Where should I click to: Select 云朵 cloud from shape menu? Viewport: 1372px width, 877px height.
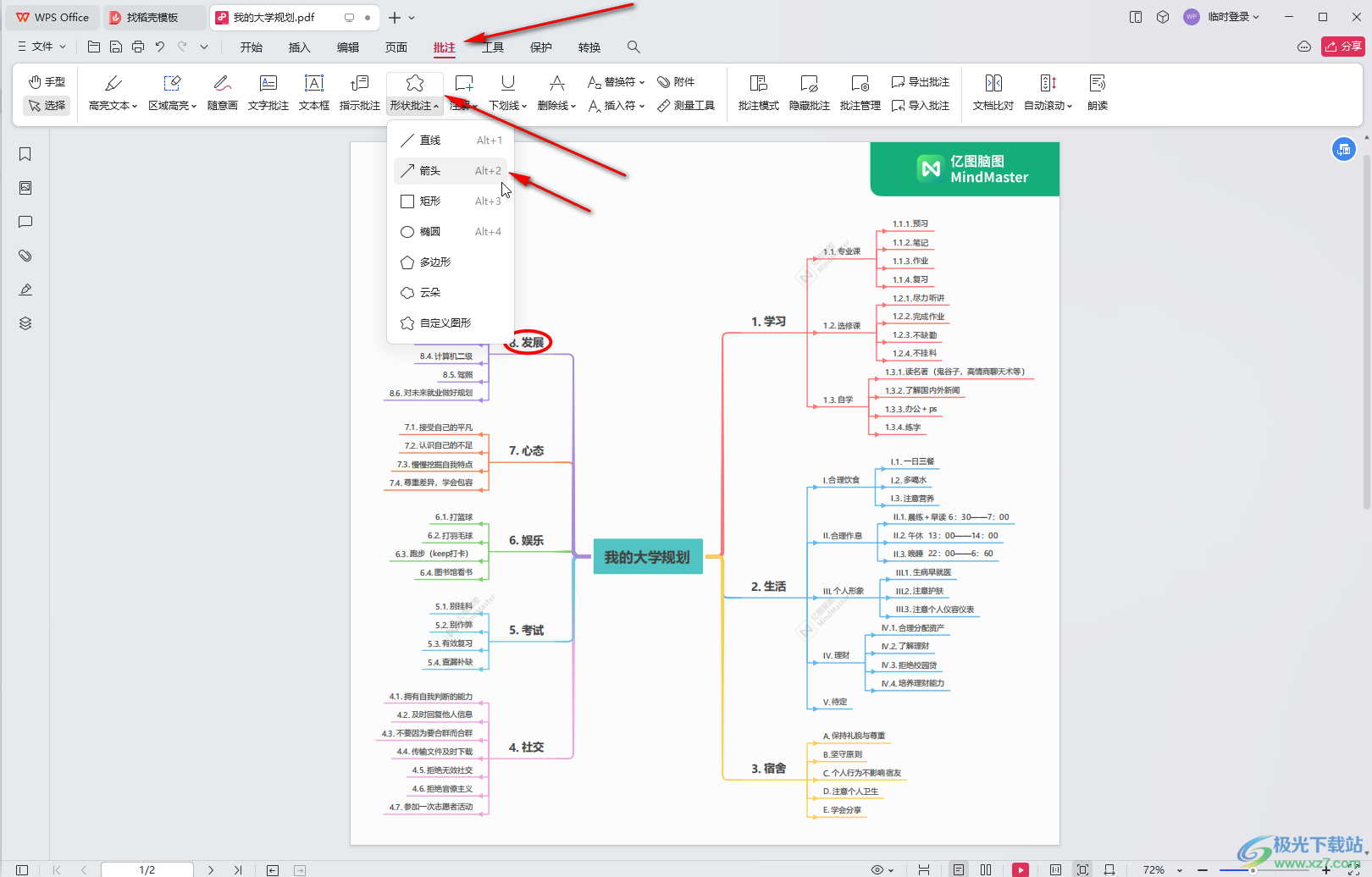451,292
